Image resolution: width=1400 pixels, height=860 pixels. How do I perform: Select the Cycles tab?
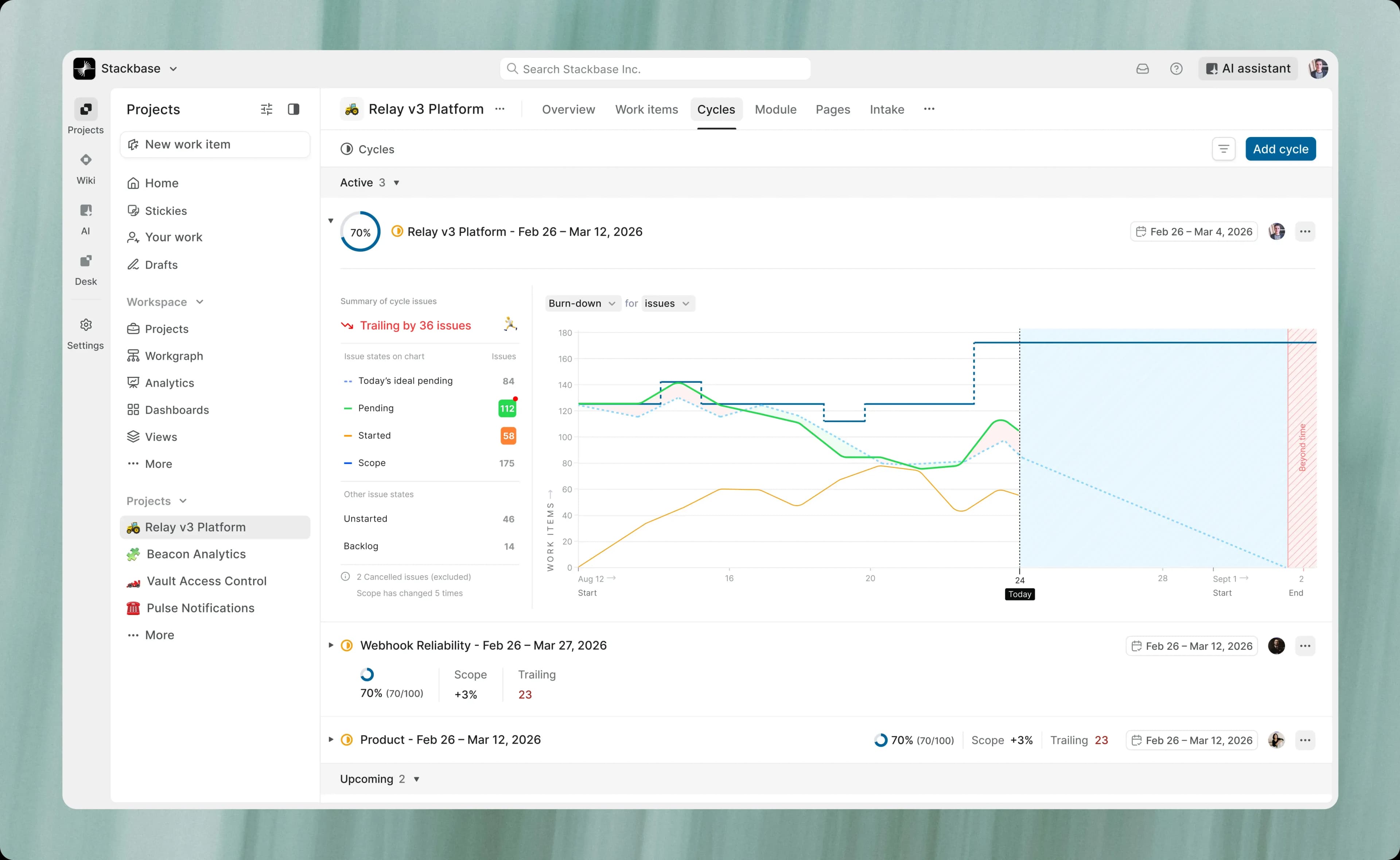click(x=716, y=109)
